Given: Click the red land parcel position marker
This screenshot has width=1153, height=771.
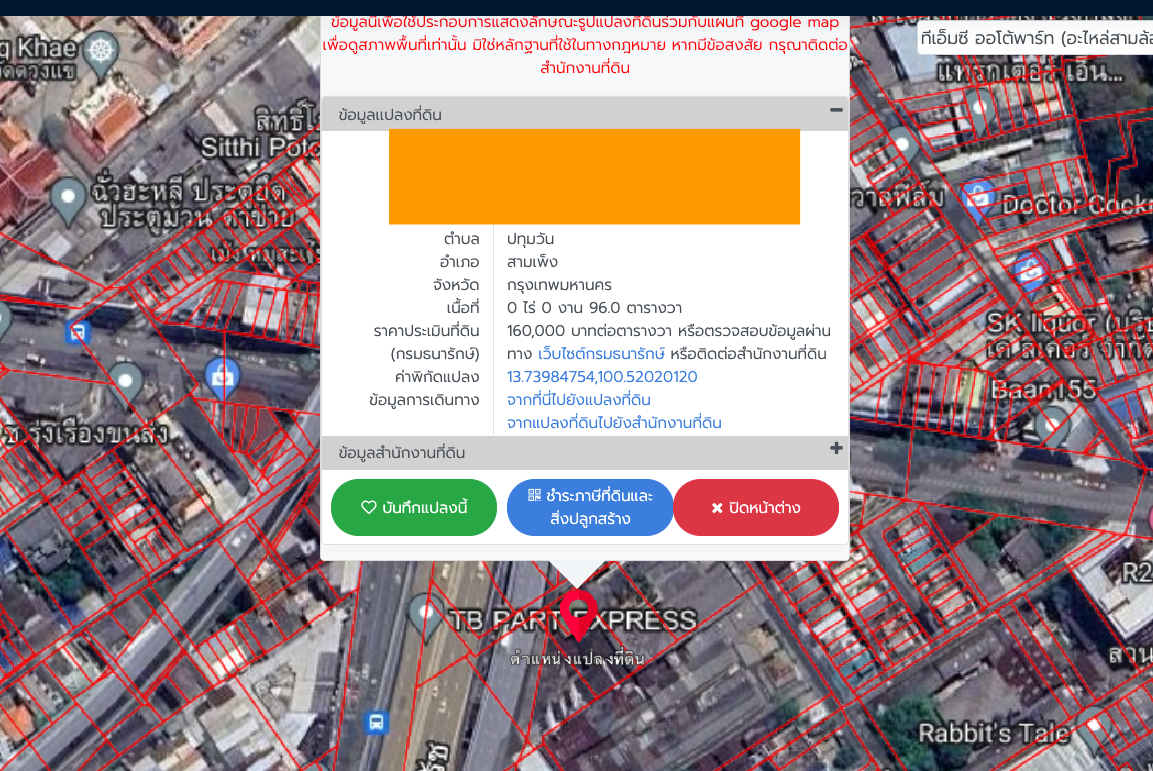Looking at the screenshot, I should click(x=578, y=612).
